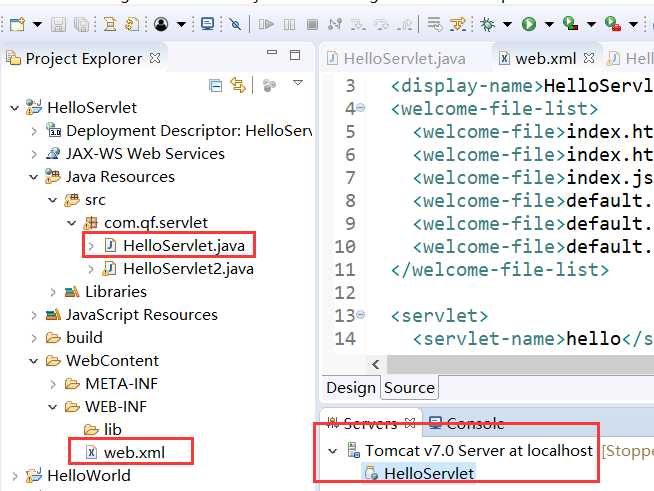
Task: Select HelloServlet.java in the tree
Action: click(x=184, y=246)
